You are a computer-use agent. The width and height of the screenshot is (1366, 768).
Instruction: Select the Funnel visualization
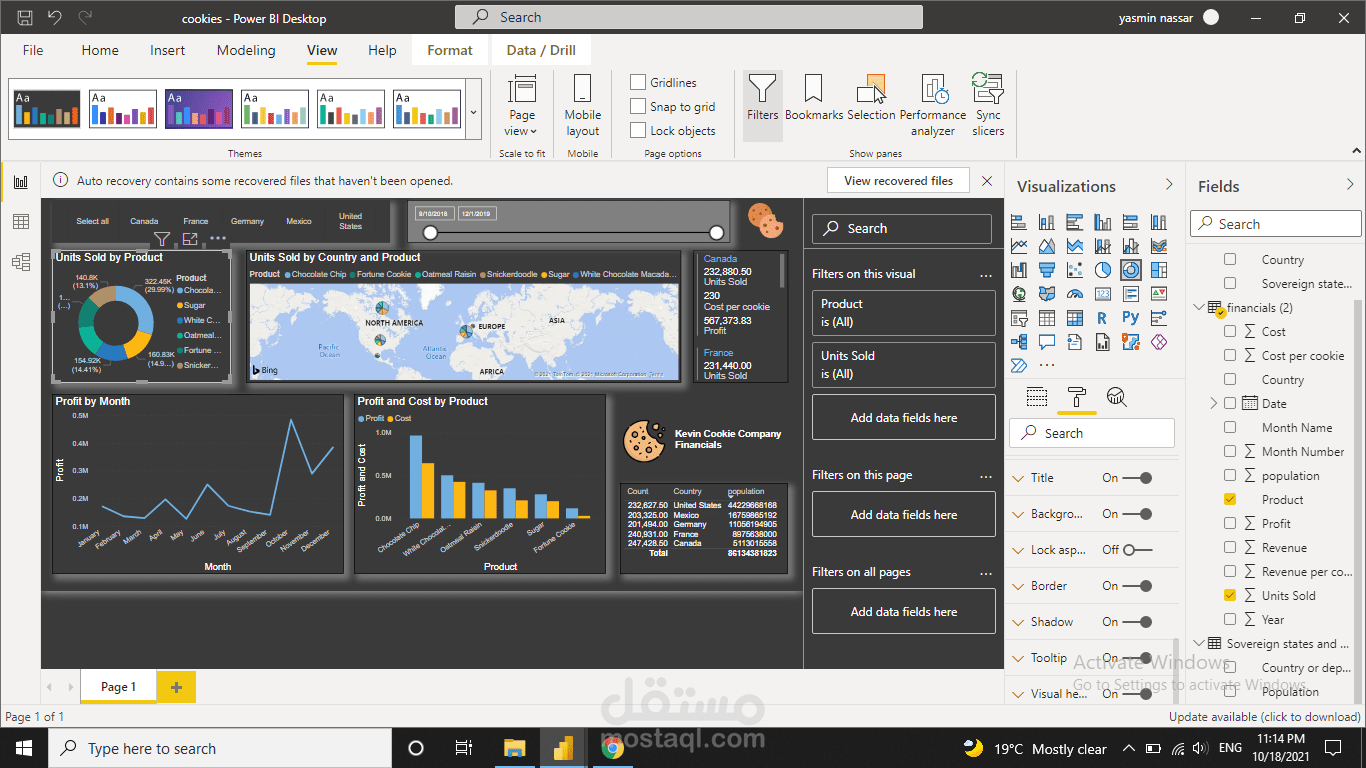click(x=1047, y=270)
